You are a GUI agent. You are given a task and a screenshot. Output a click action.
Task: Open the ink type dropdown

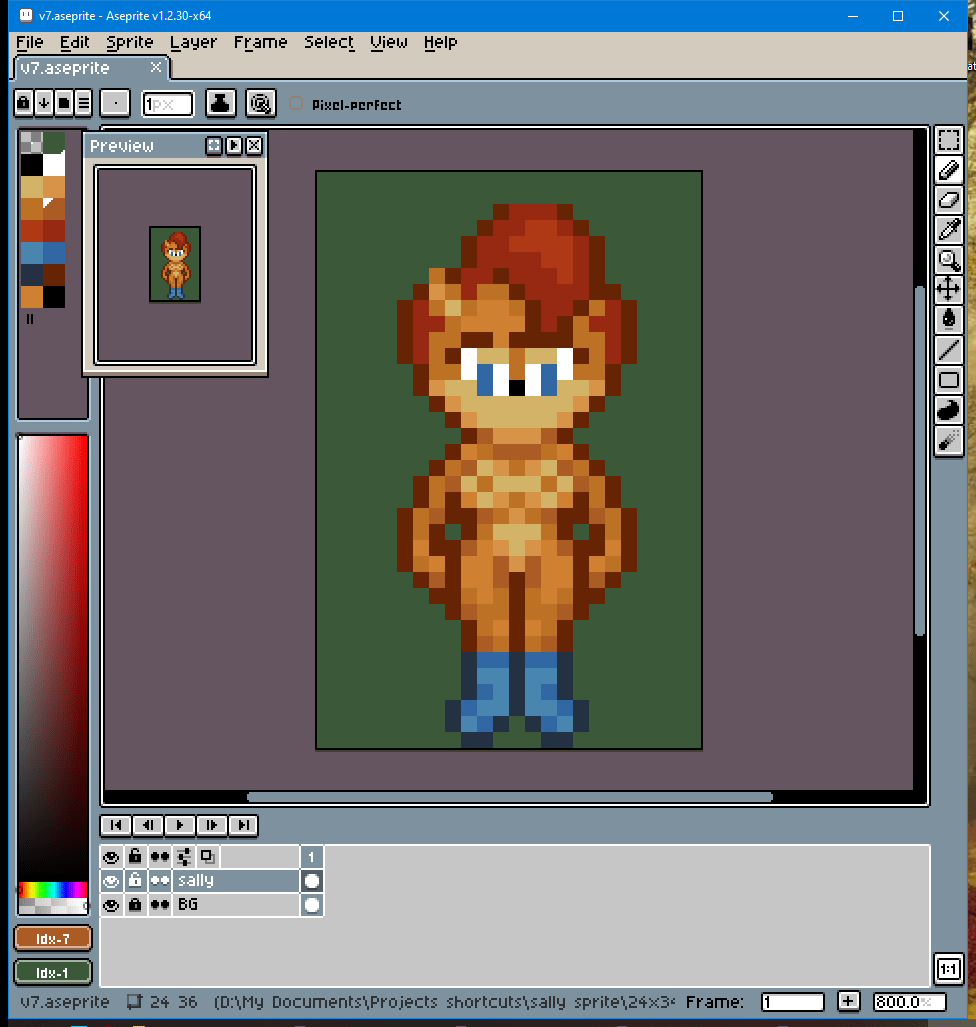pos(221,102)
